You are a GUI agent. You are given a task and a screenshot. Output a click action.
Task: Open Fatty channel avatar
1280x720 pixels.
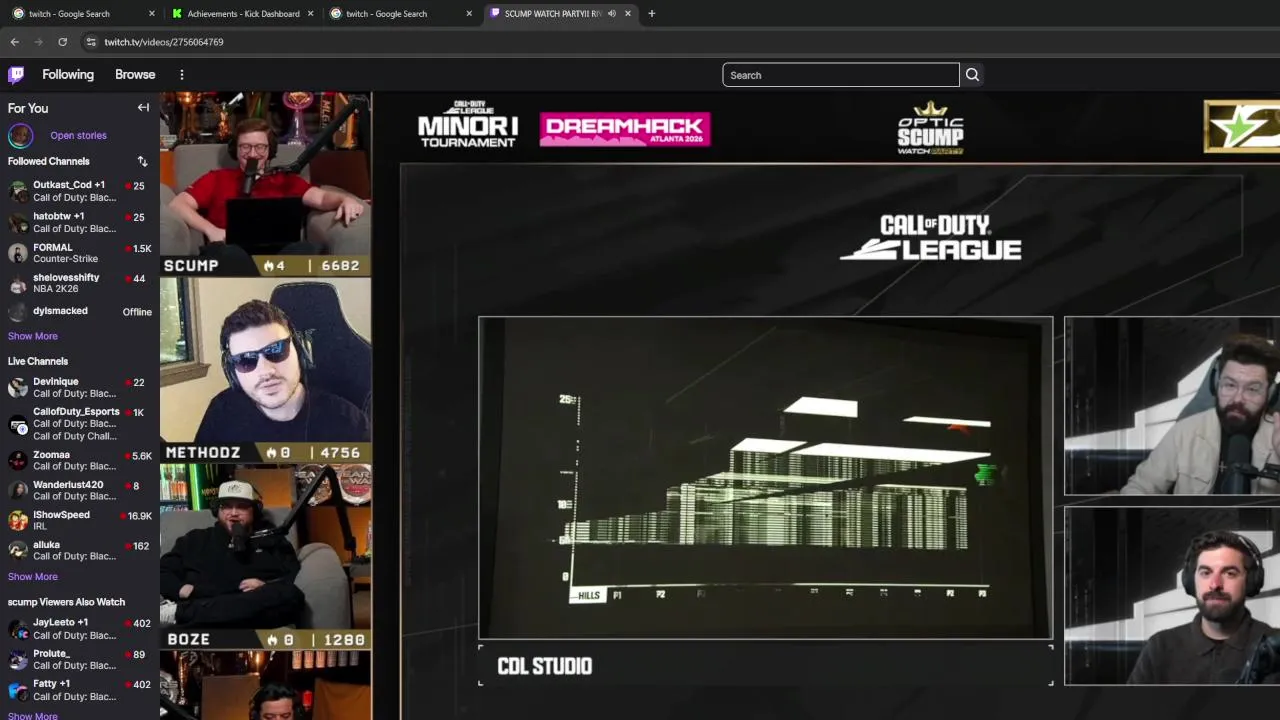(18, 690)
